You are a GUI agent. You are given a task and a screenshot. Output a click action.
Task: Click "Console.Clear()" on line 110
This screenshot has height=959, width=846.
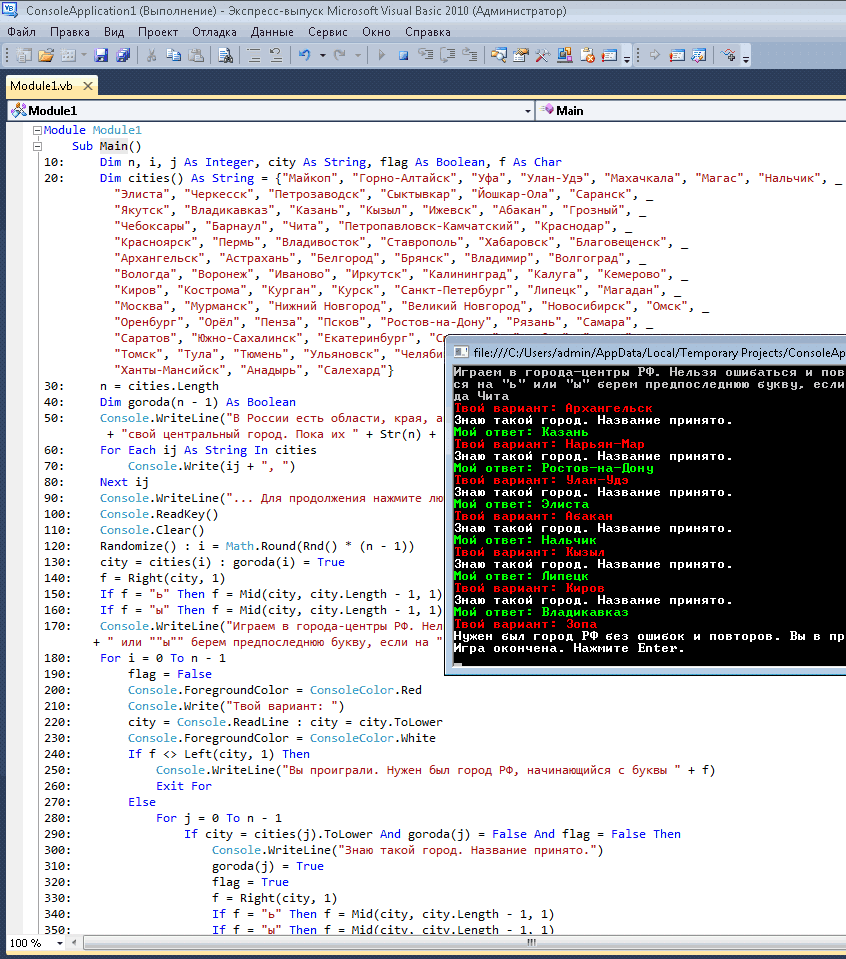click(152, 530)
